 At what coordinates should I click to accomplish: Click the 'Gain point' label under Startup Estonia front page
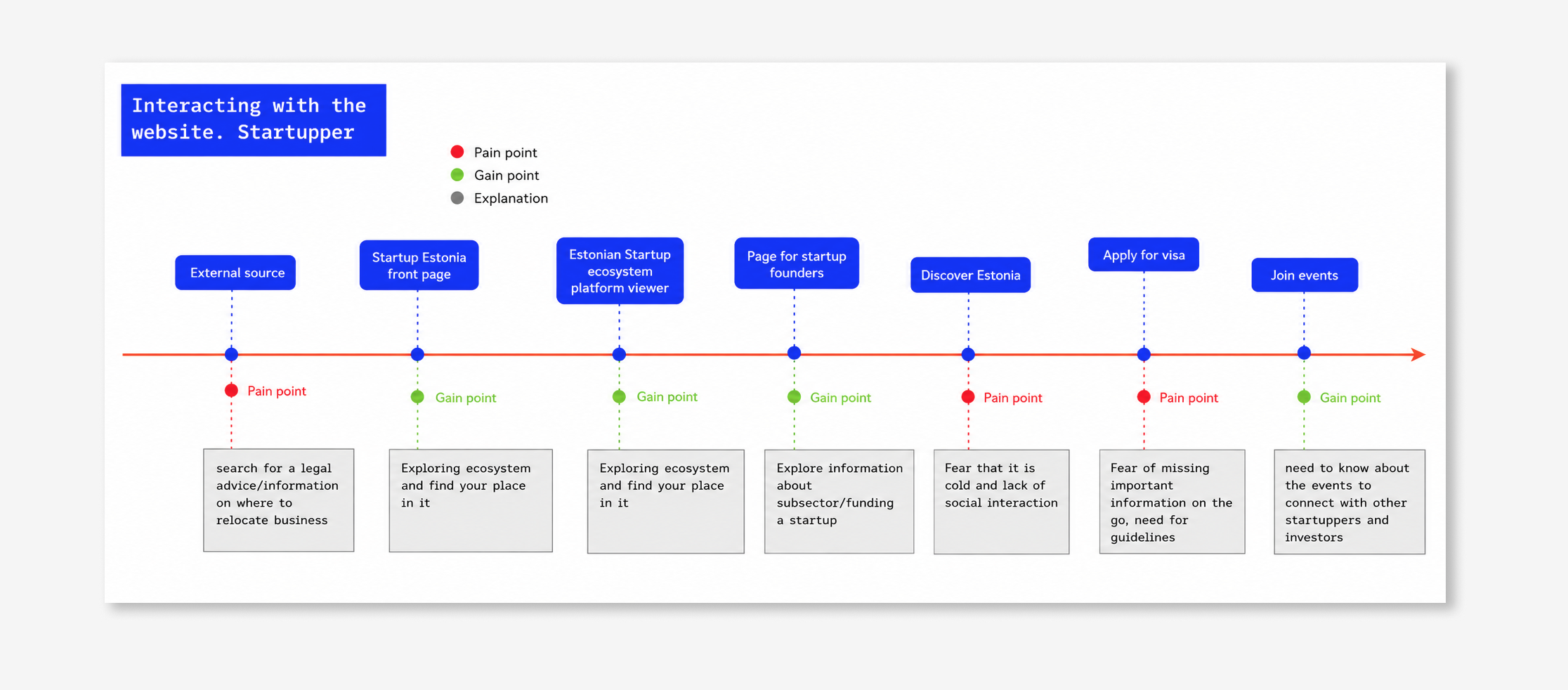point(466,398)
